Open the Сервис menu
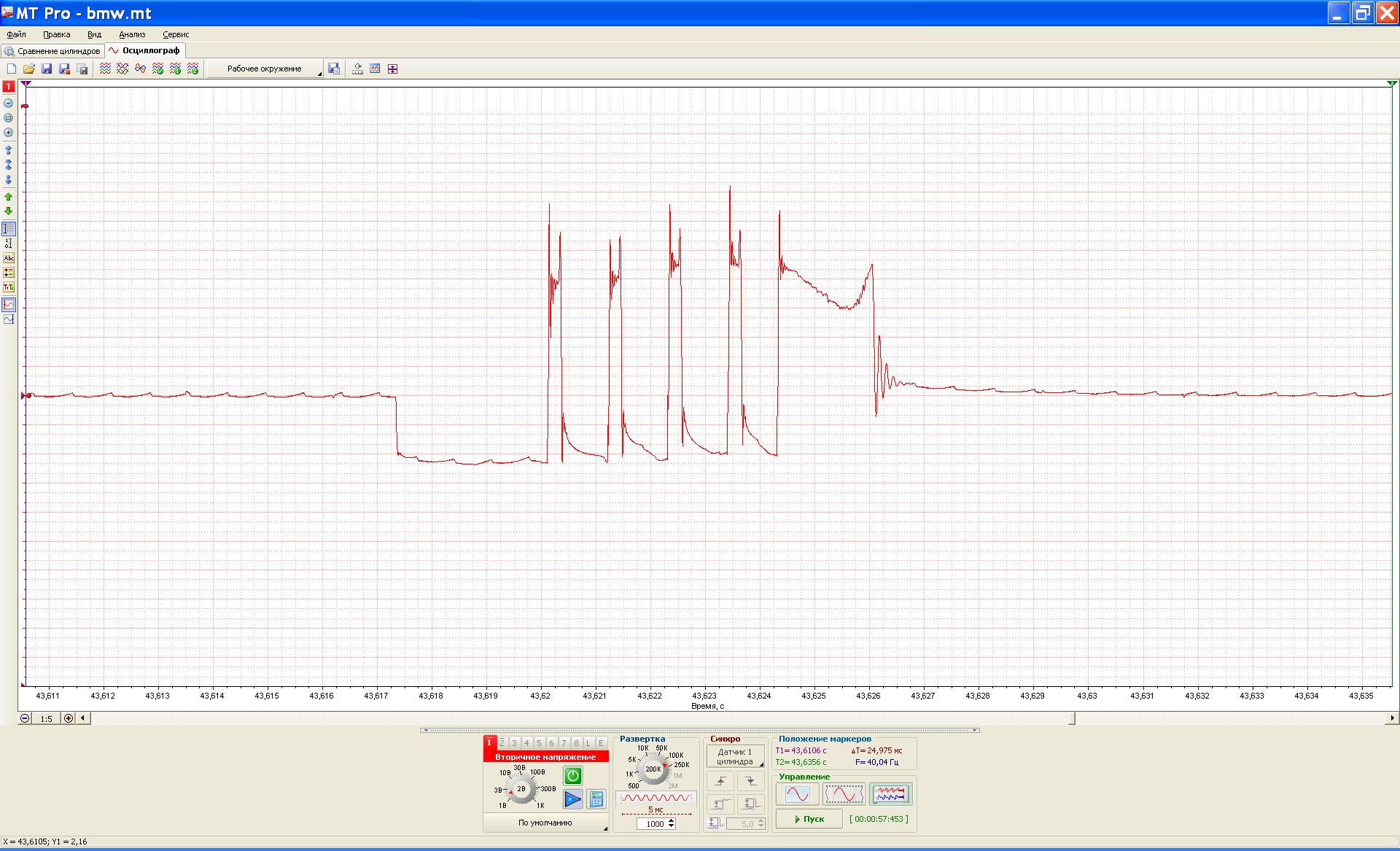This screenshot has height=851, width=1400. point(176,34)
